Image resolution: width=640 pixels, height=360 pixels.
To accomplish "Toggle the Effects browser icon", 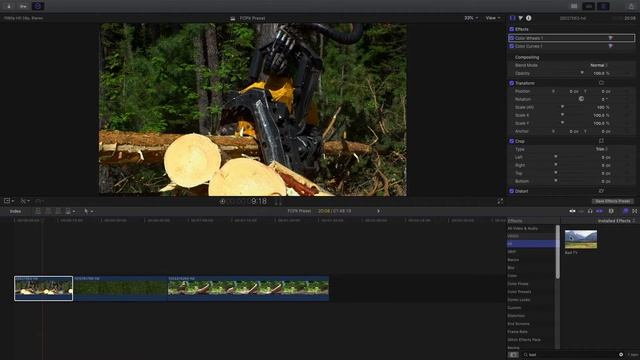I will coord(625,211).
